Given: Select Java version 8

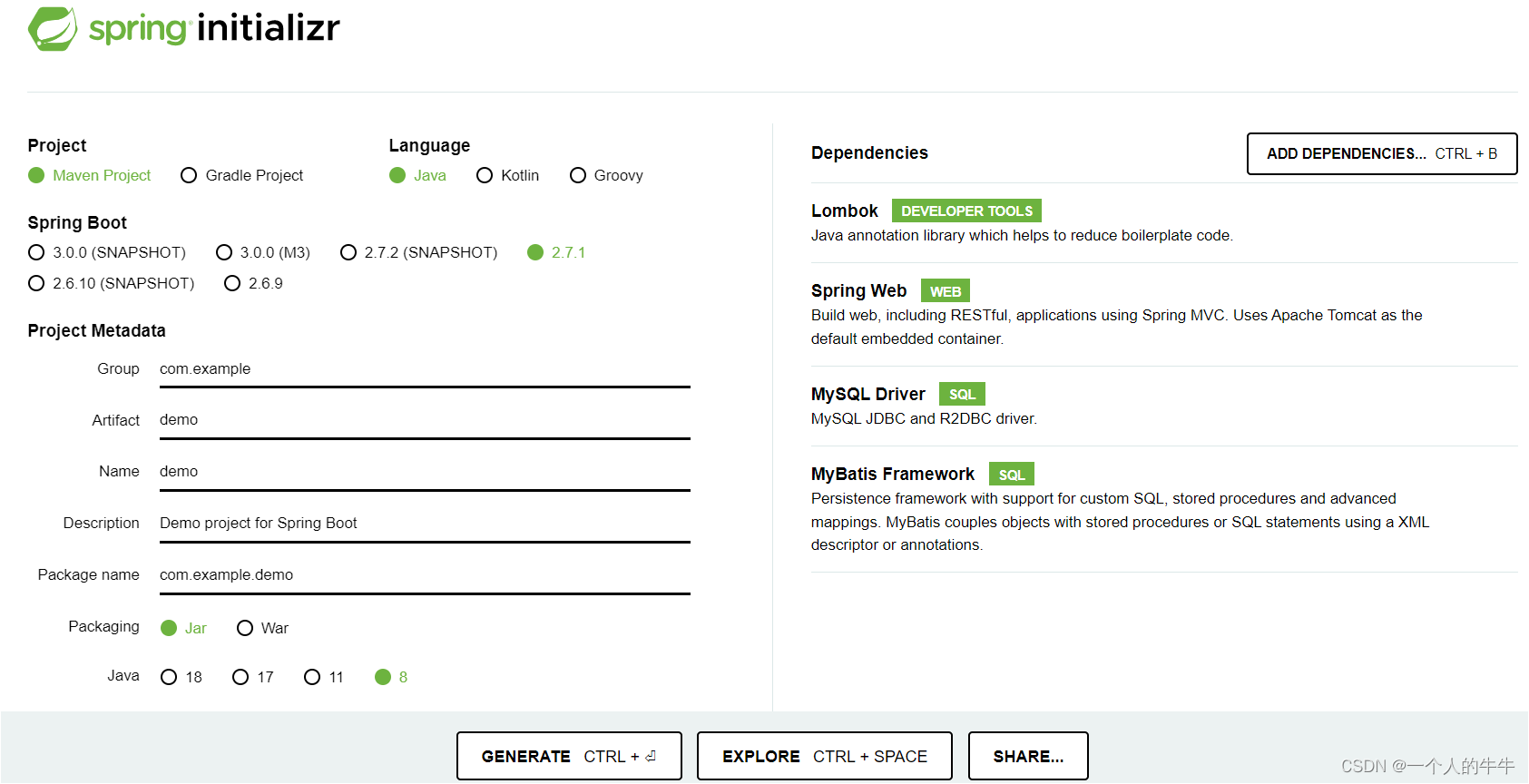Looking at the screenshot, I should click(391, 677).
